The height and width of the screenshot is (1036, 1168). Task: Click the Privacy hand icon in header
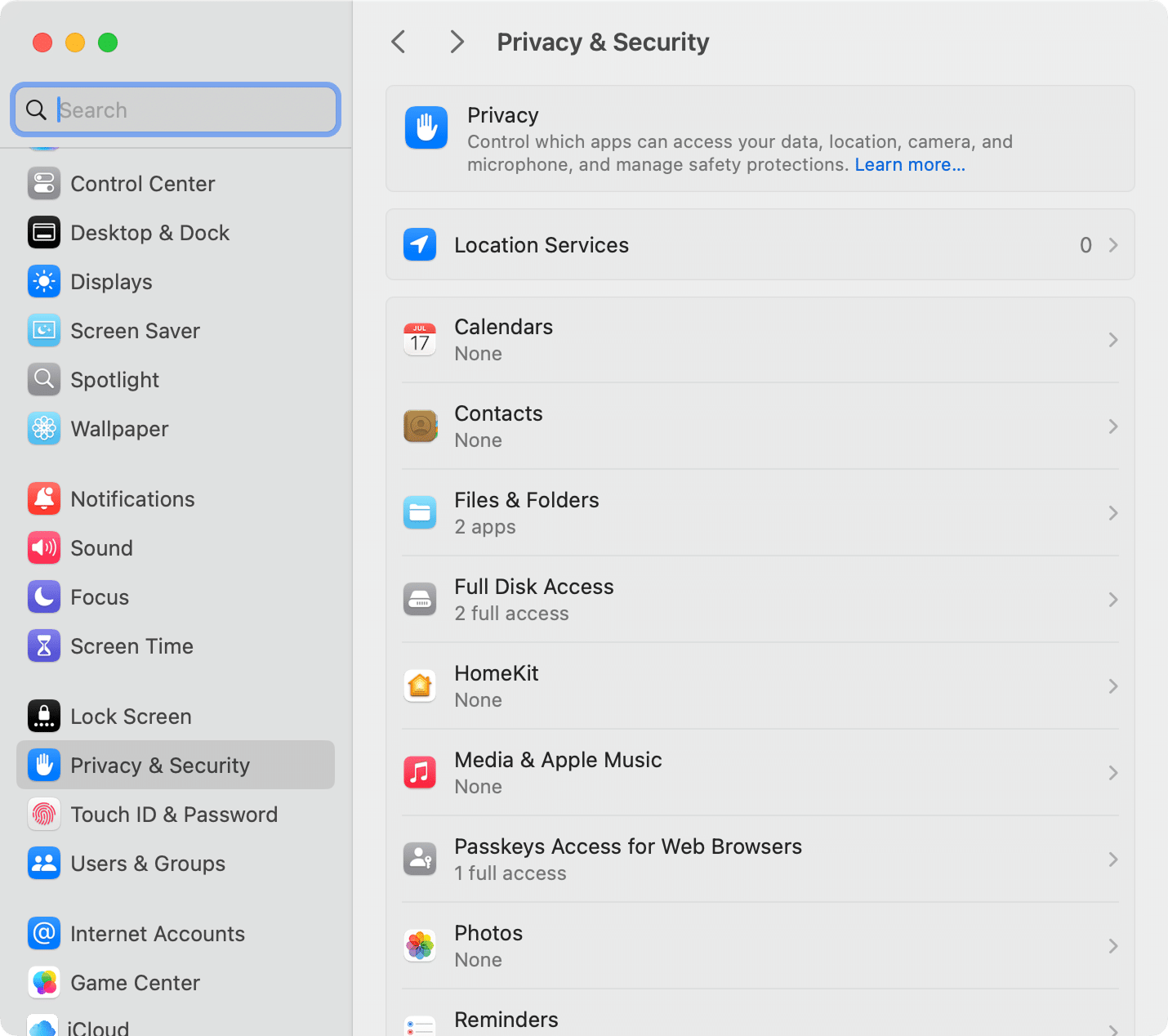(x=426, y=127)
